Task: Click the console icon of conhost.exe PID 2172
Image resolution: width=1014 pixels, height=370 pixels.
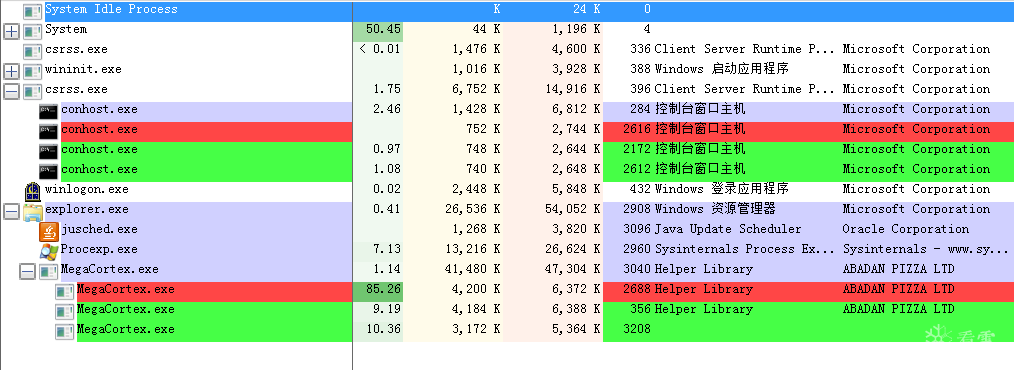Action: pos(49,151)
